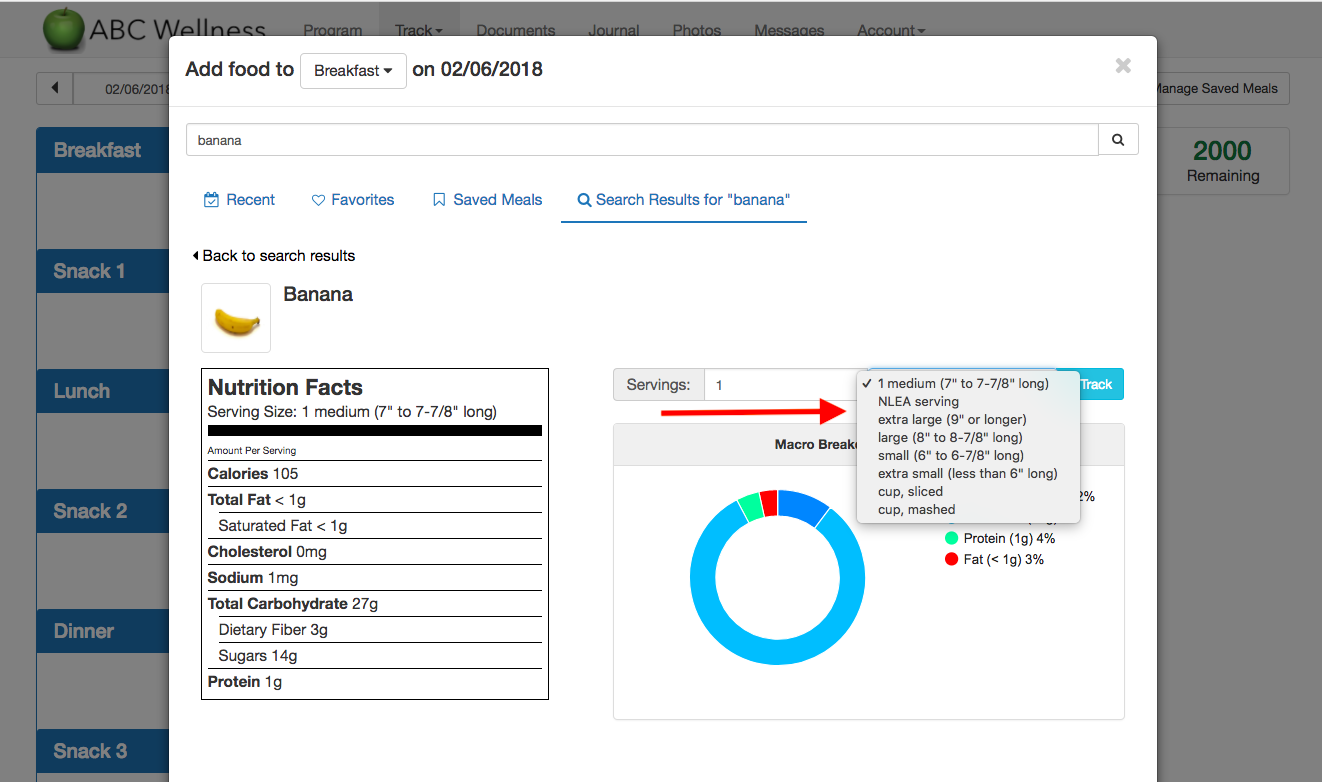This screenshot has height=782, width=1322.
Task: Click the green apple ABC Wellness logo
Action: click(64, 29)
